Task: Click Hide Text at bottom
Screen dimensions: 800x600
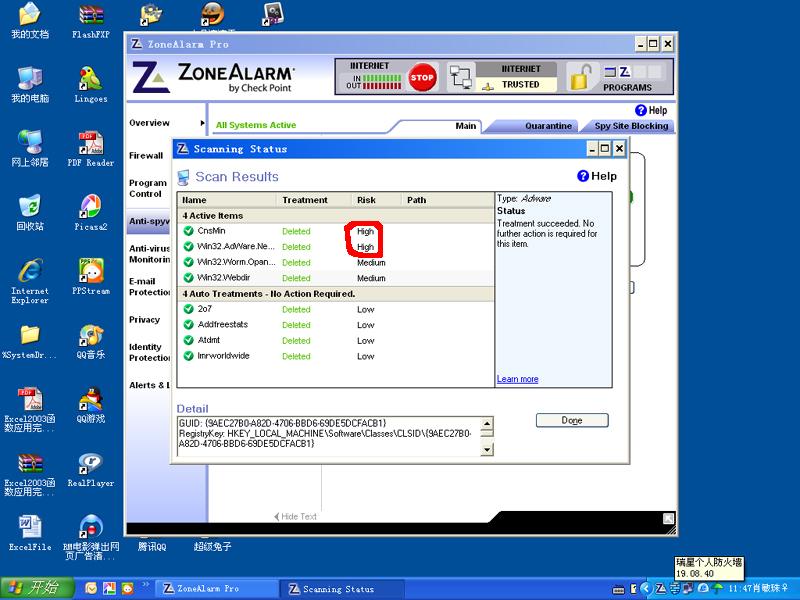Action: point(295,516)
